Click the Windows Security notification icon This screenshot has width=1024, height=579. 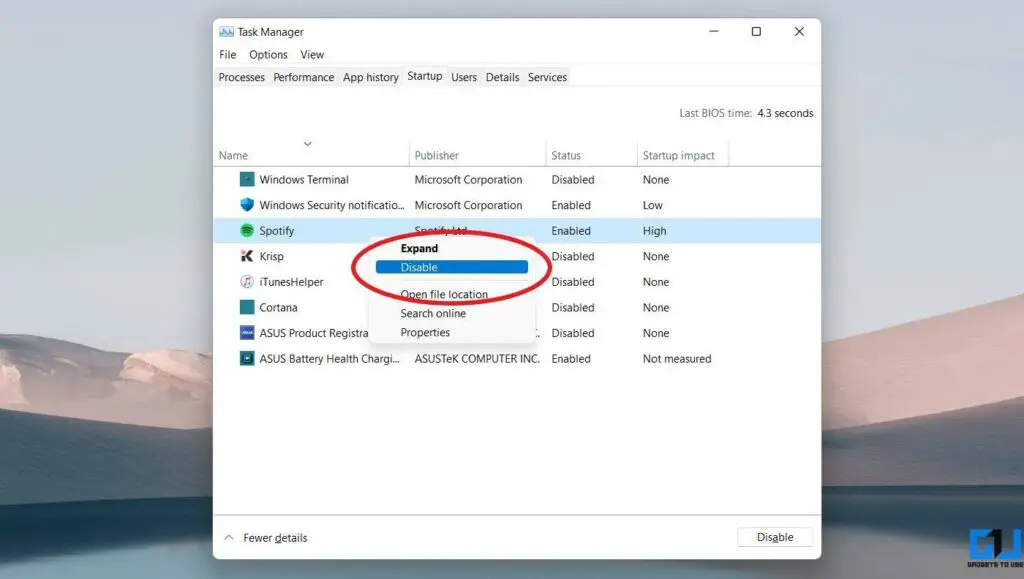point(247,205)
